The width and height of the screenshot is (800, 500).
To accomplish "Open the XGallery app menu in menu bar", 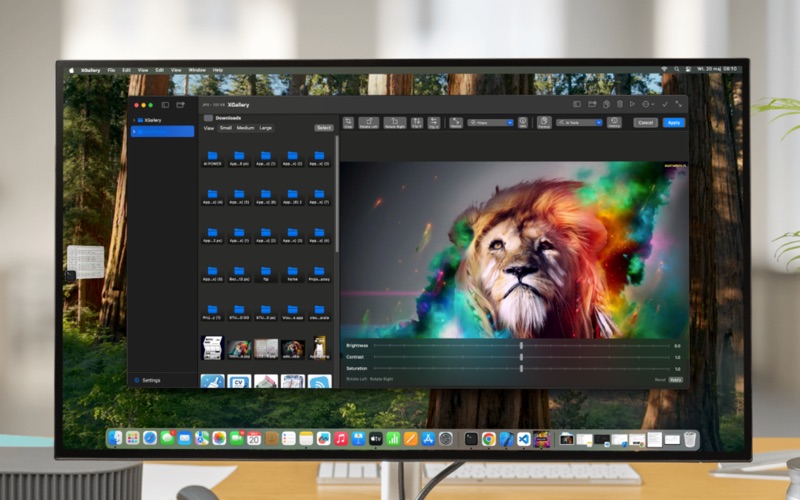I will 90,70.
